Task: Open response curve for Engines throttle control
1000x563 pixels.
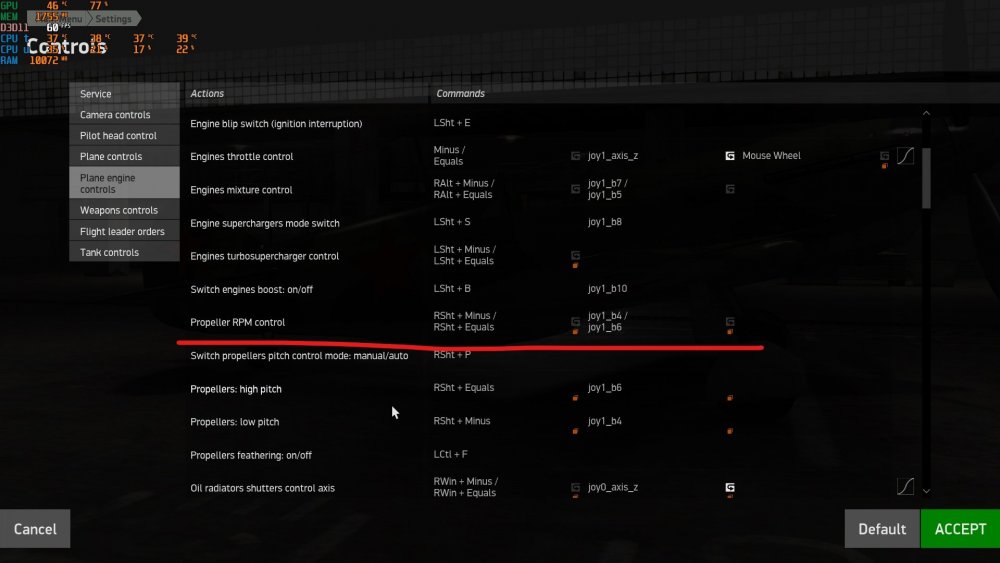Action: (x=905, y=156)
